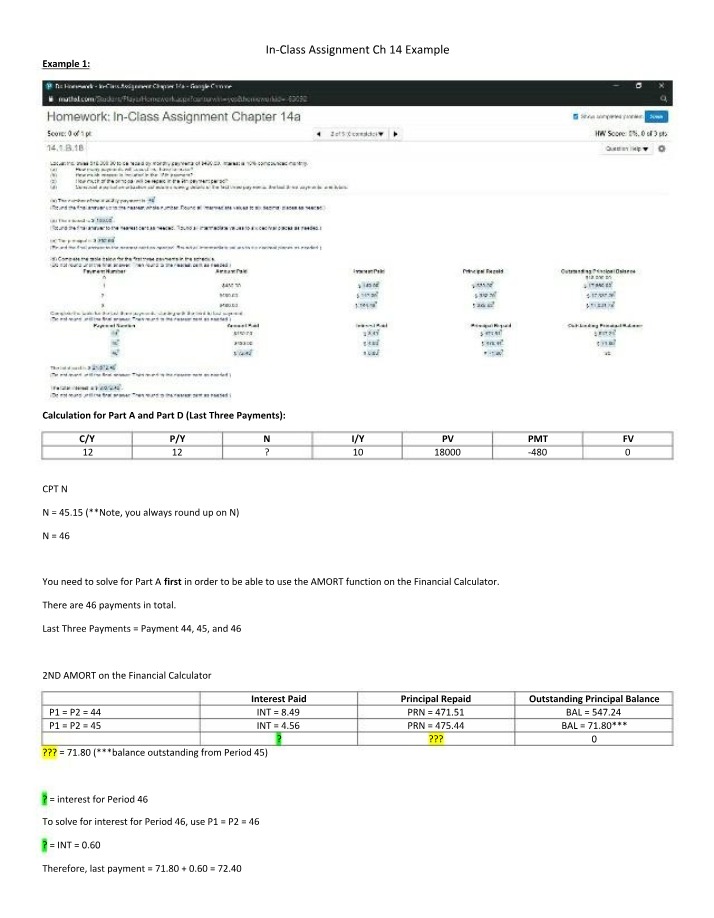The width and height of the screenshot is (714, 918).
Task: Click 'There are 46 payments in total.'
Action: pyautogui.click(x=109, y=605)
